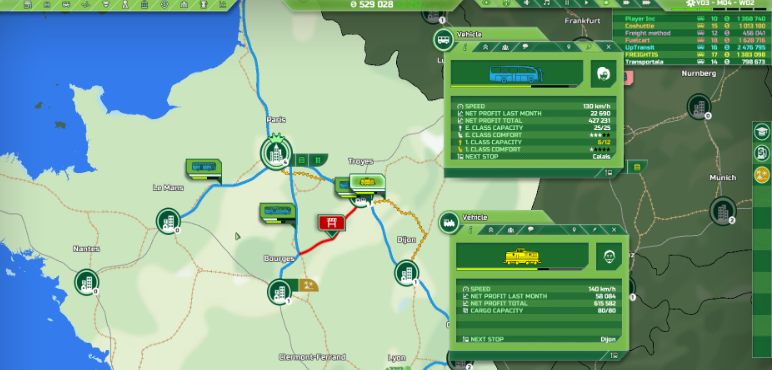Select Coshuttle in company ranking
Viewport: 772px width, 370px height.
click(x=691, y=26)
